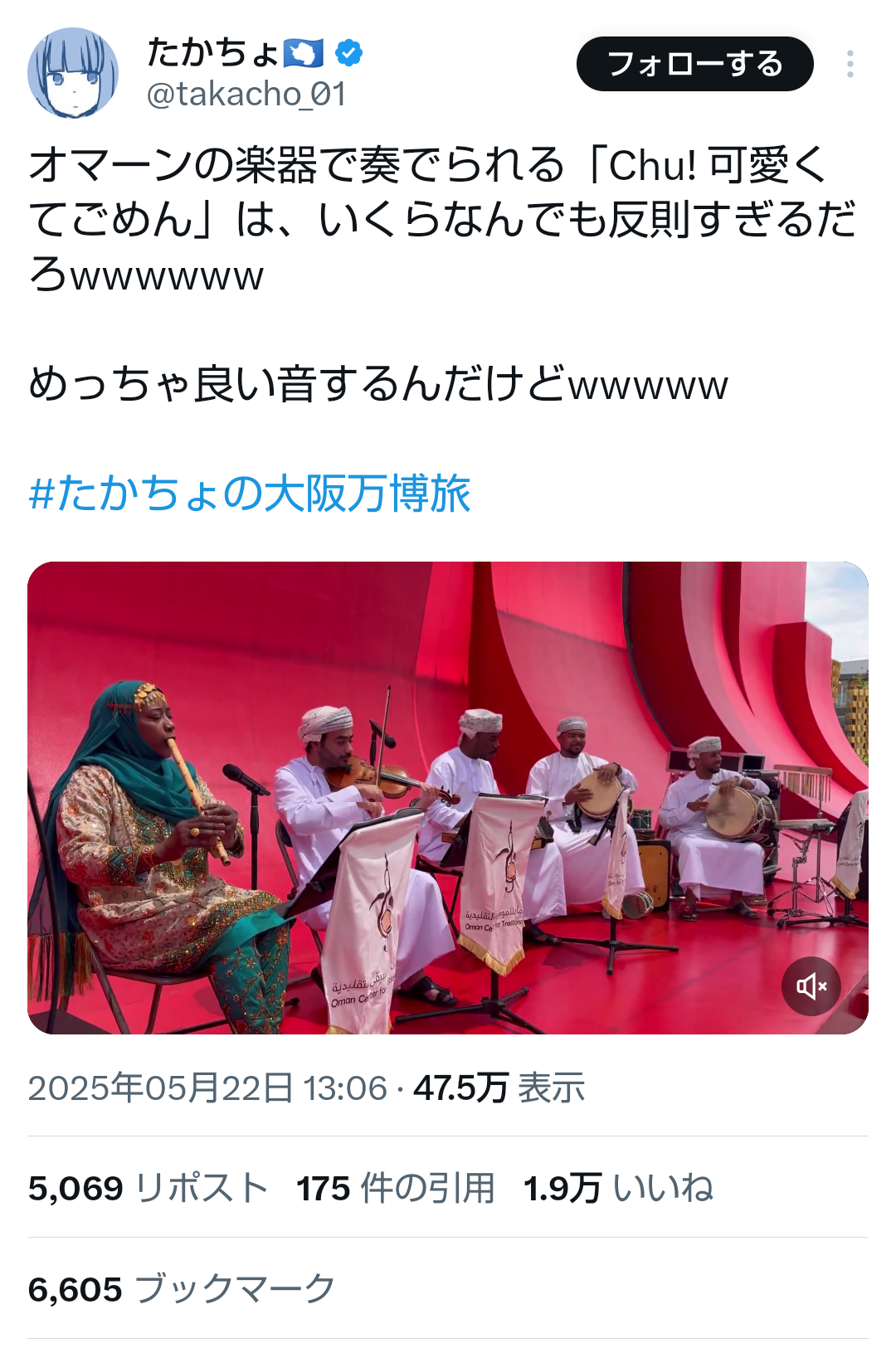
Task: Open takacho's profile avatar
Action: click(x=73, y=73)
